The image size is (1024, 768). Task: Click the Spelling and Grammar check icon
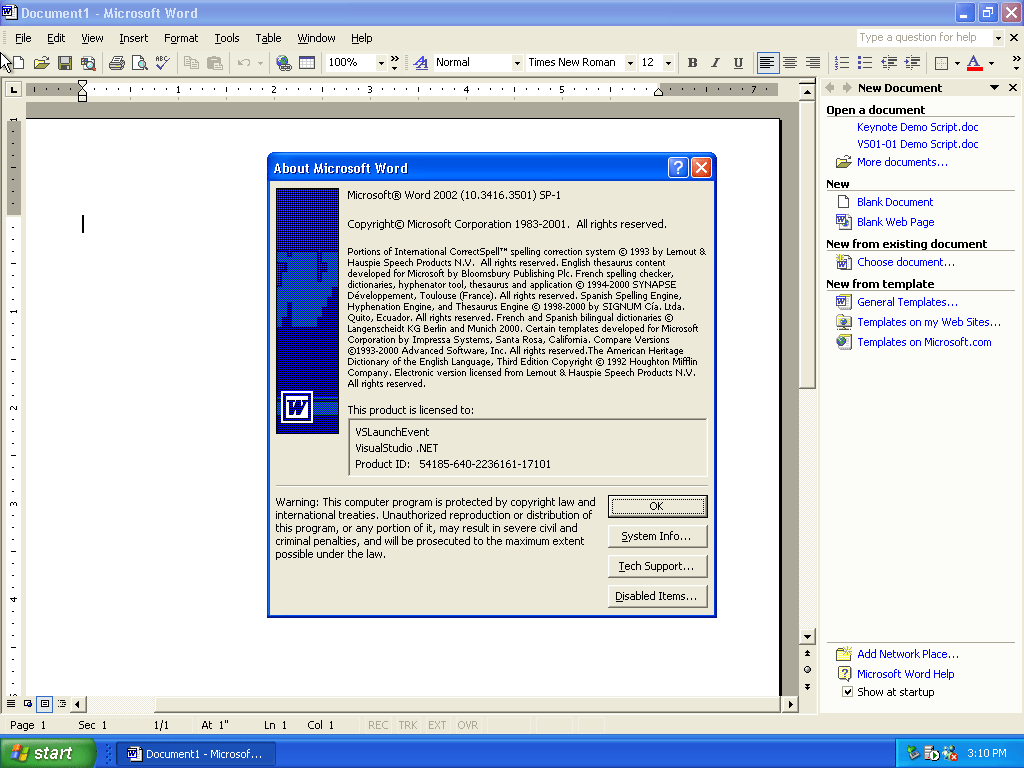tap(162, 63)
